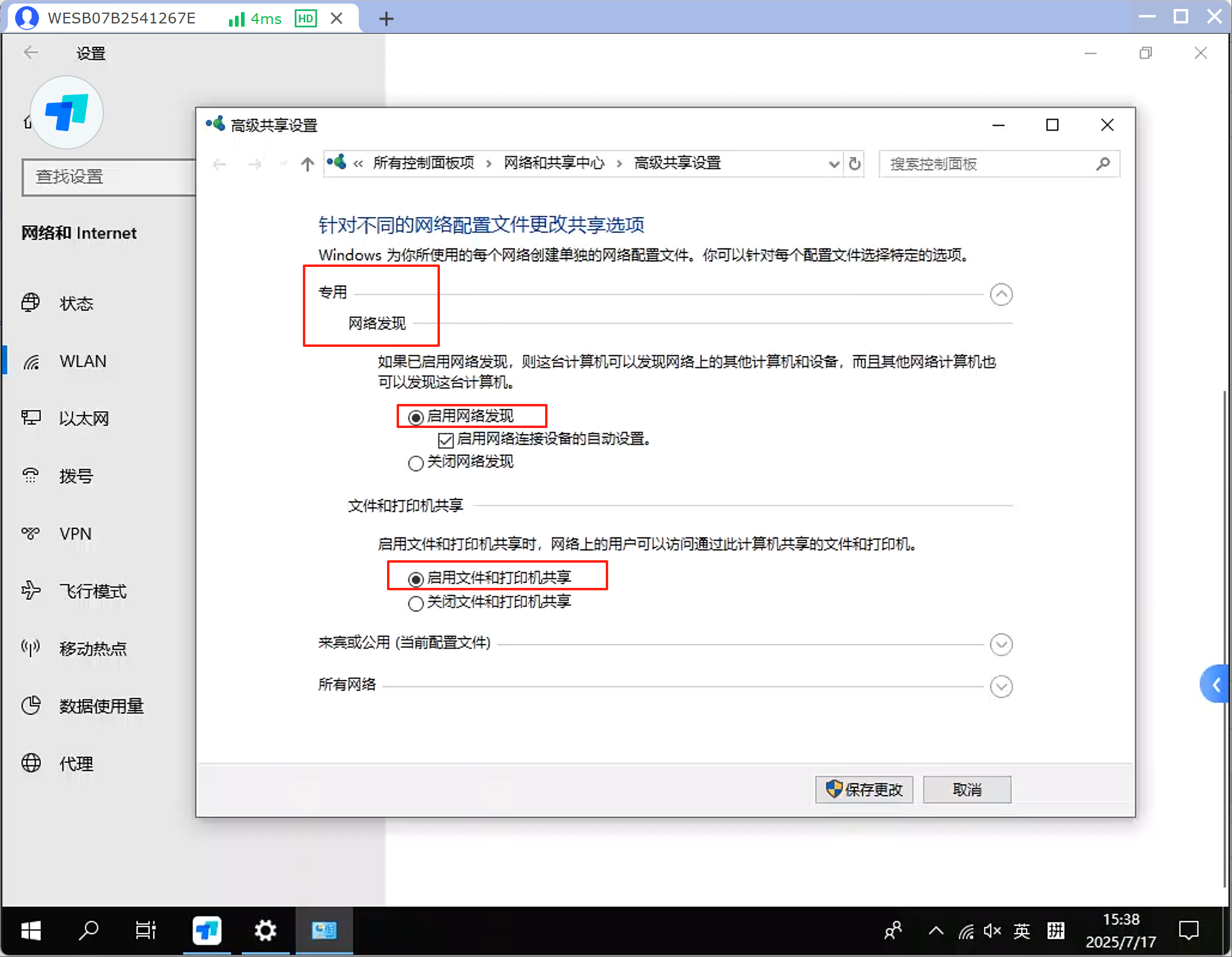Open the address bar history dropdown
Screen dimensions: 1232x957
click(x=834, y=164)
